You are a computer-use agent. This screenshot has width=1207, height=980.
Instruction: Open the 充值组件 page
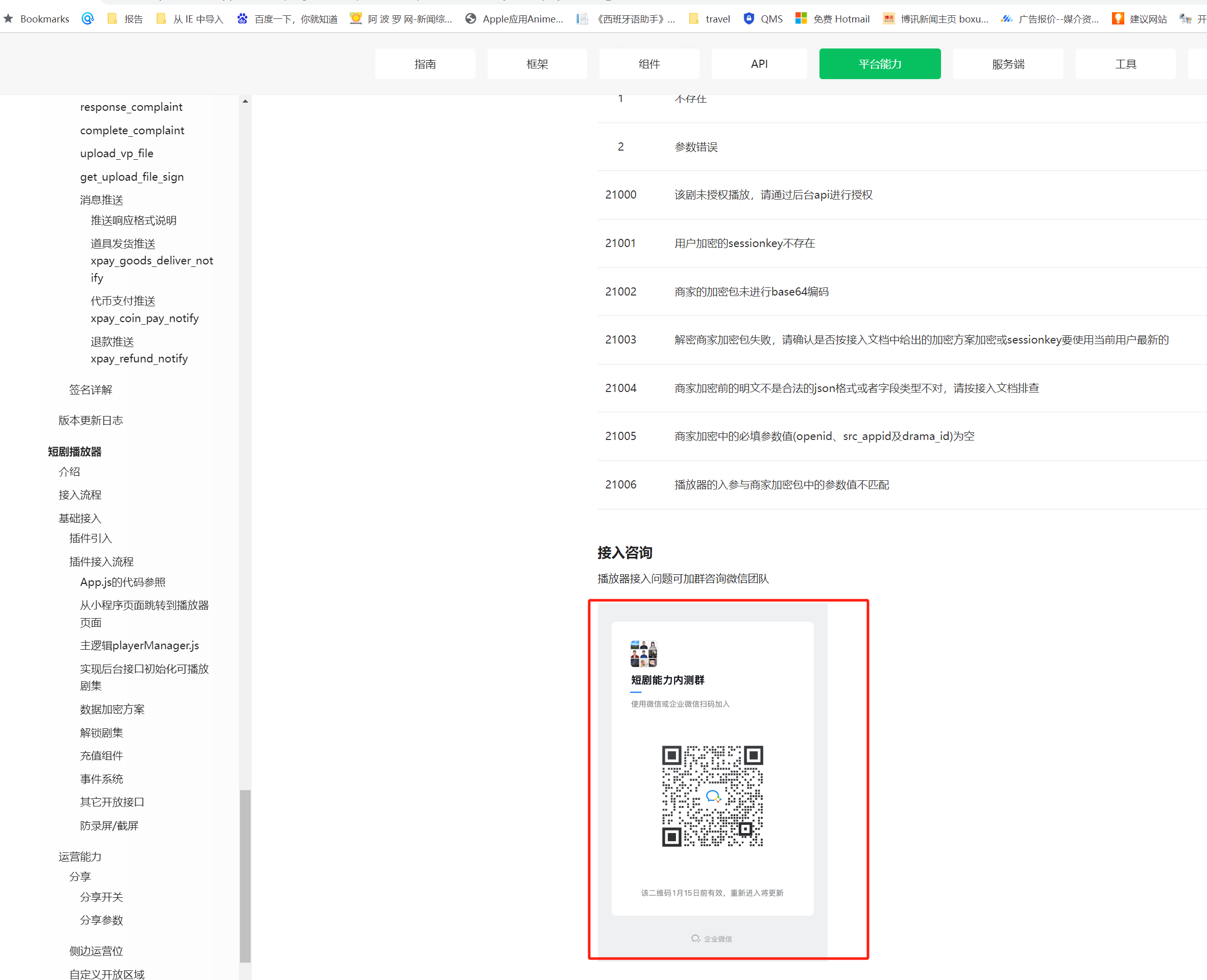click(x=102, y=755)
